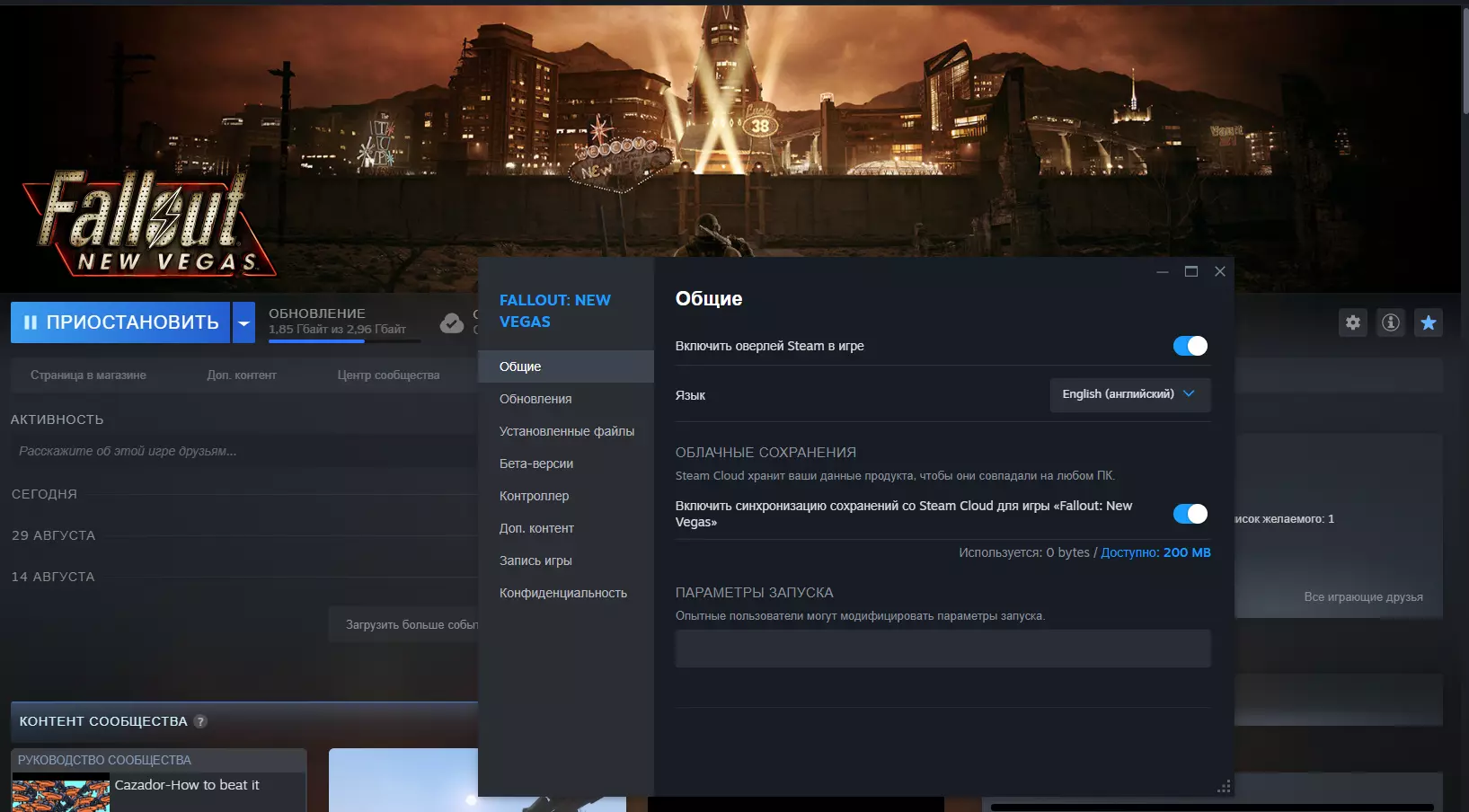Click the help question mark beside Контент сообщества

pyautogui.click(x=200, y=721)
